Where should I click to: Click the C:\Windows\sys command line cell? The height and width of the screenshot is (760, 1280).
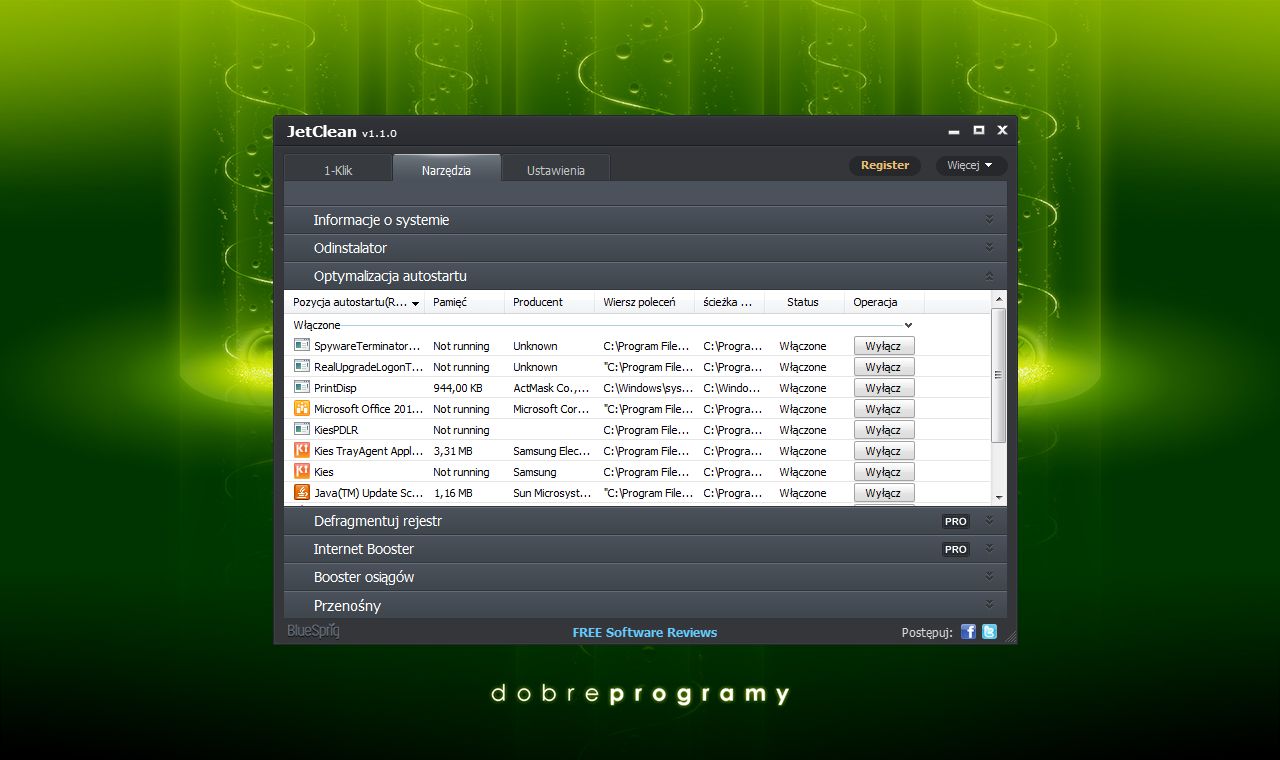pos(648,388)
